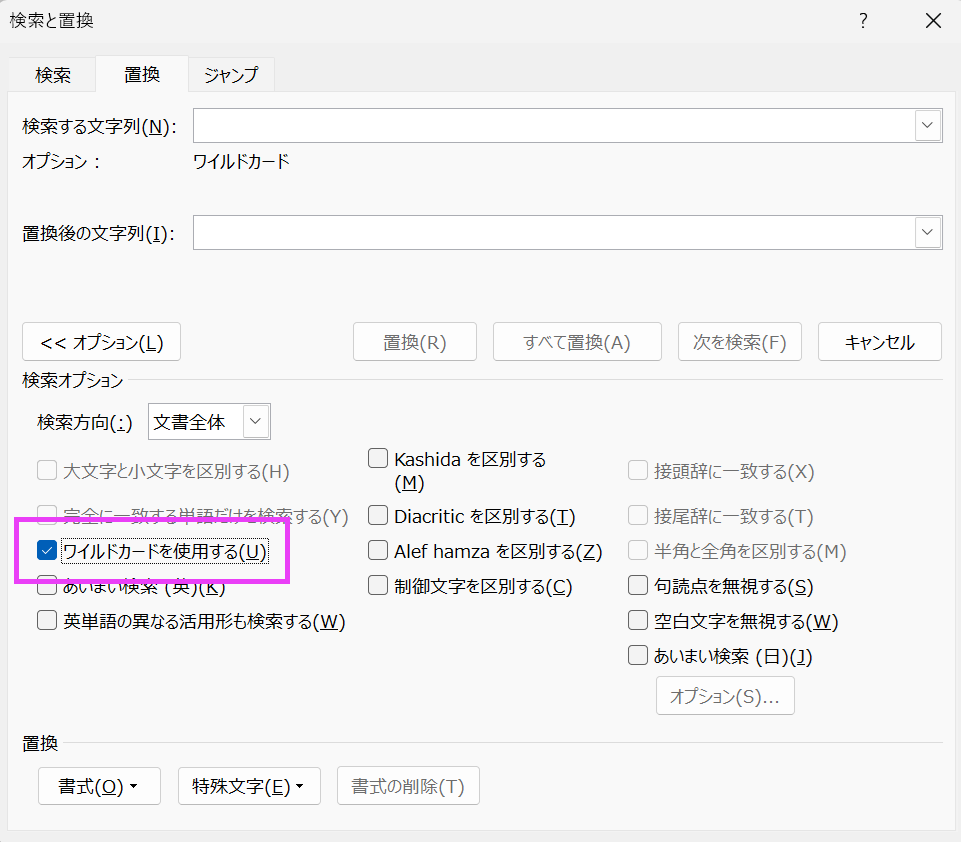Click the help question mark icon
Viewport: 961px width, 842px height.
(863, 21)
